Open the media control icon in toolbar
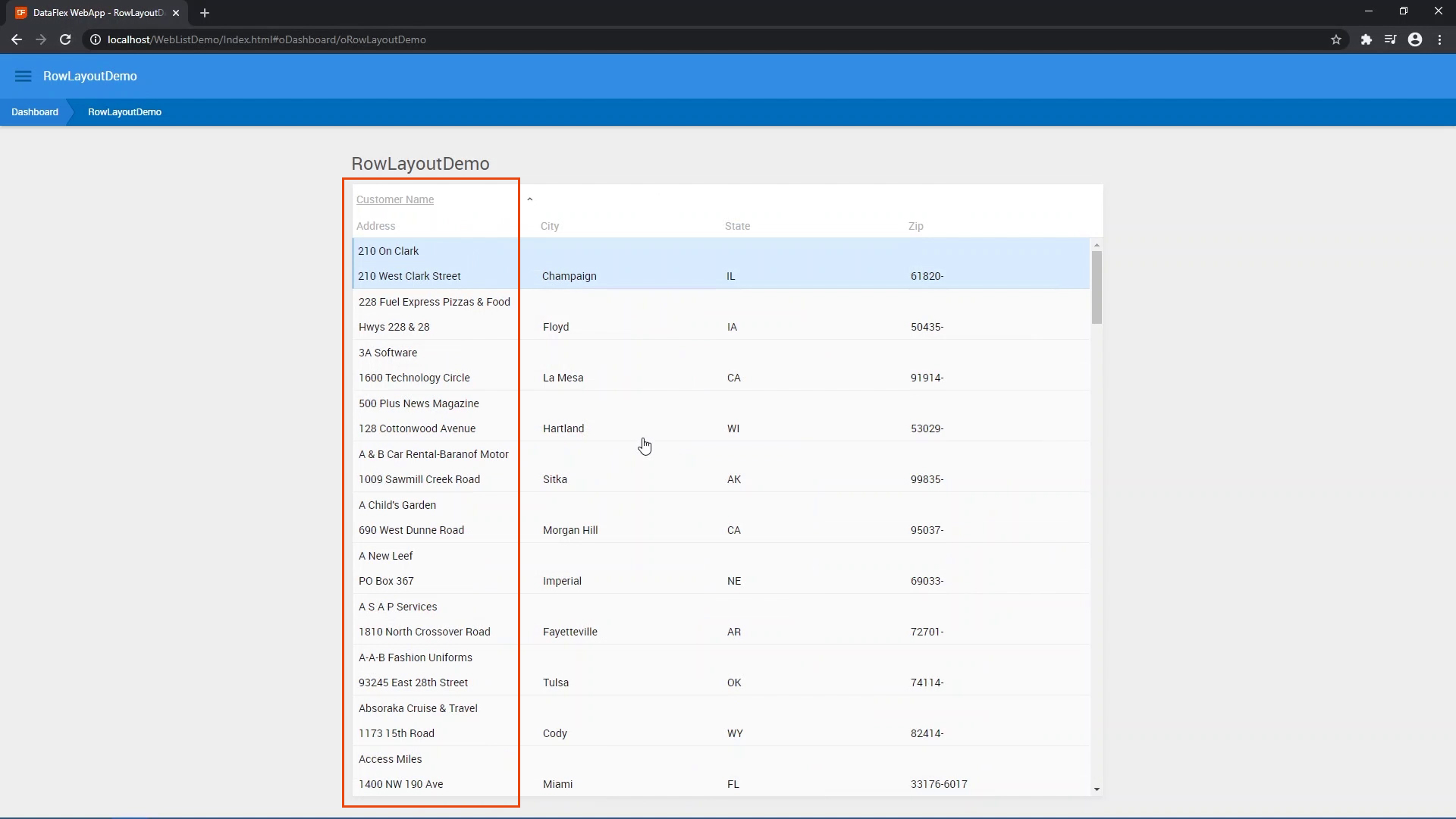This screenshot has width=1456, height=819. pyautogui.click(x=1390, y=39)
